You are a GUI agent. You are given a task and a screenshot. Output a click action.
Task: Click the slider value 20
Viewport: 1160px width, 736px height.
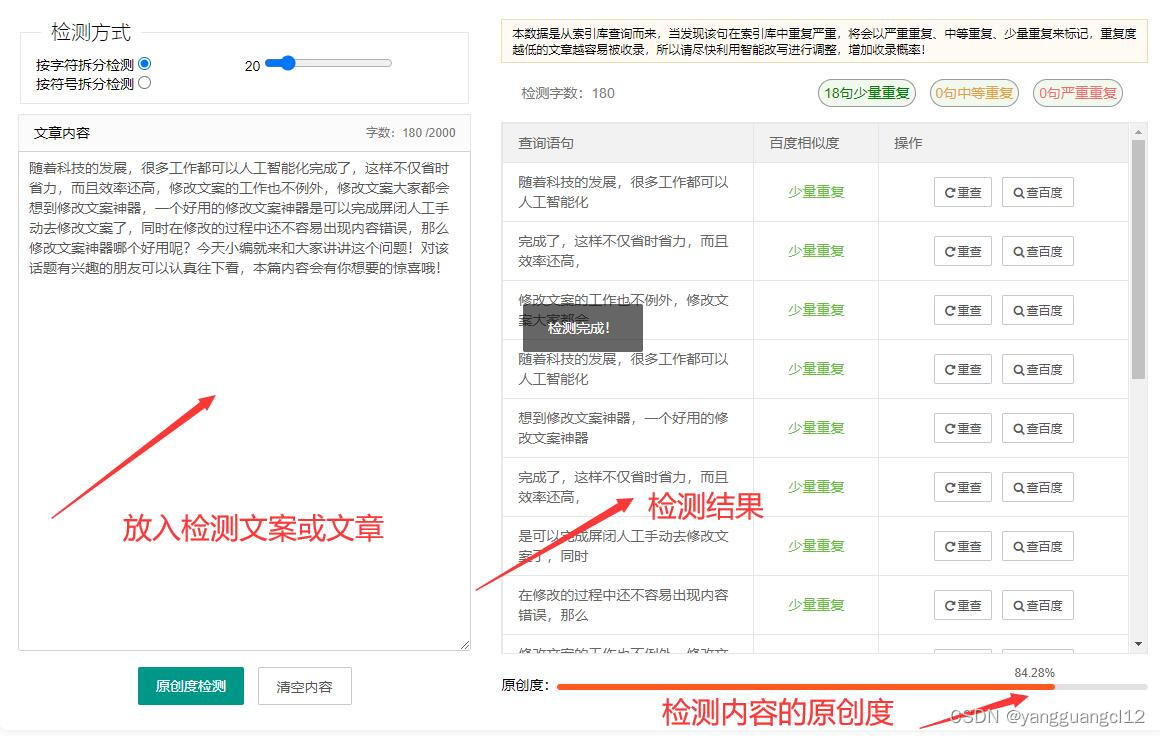252,66
